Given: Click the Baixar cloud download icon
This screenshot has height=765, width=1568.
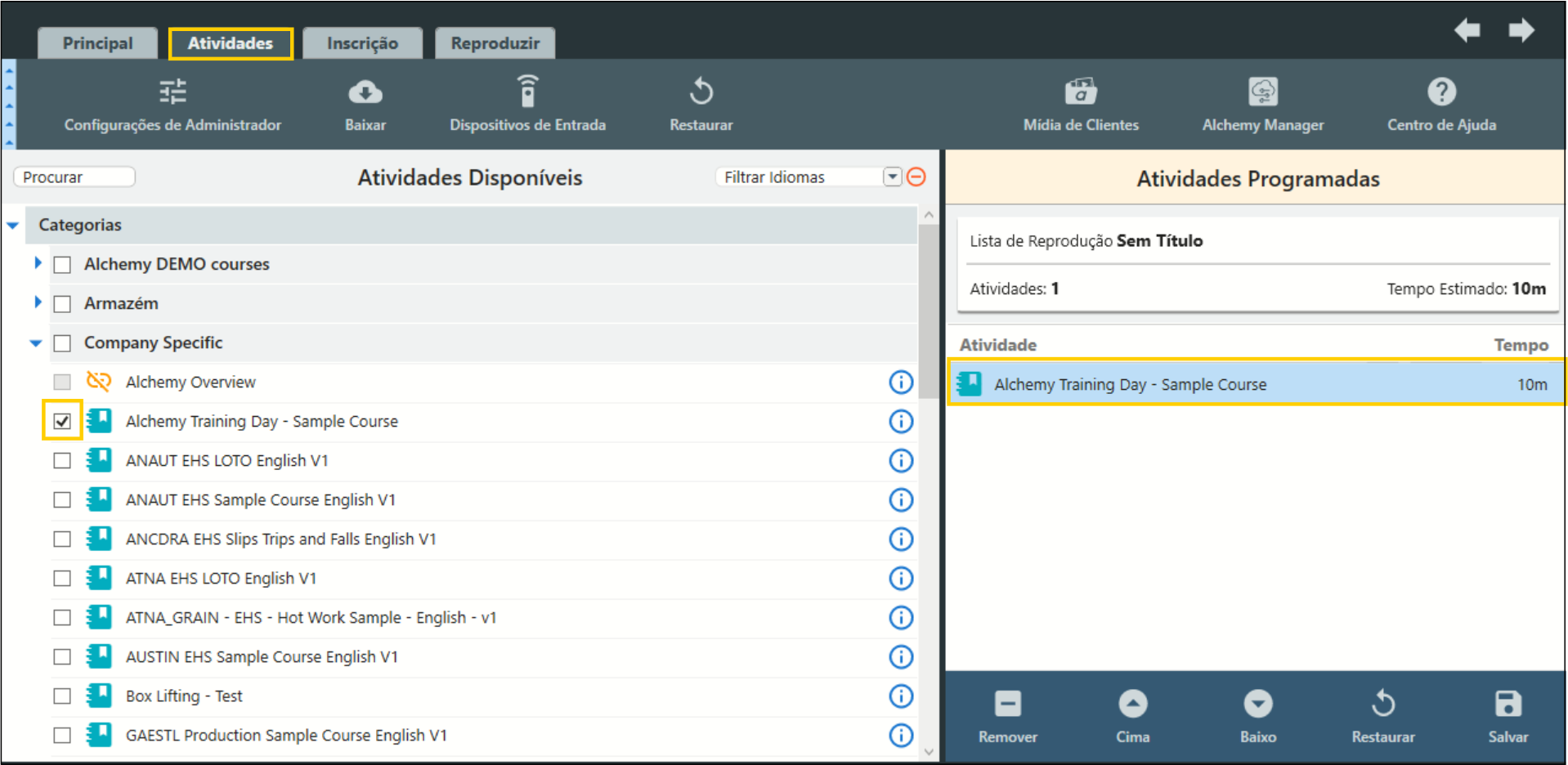Looking at the screenshot, I should tap(365, 92).
